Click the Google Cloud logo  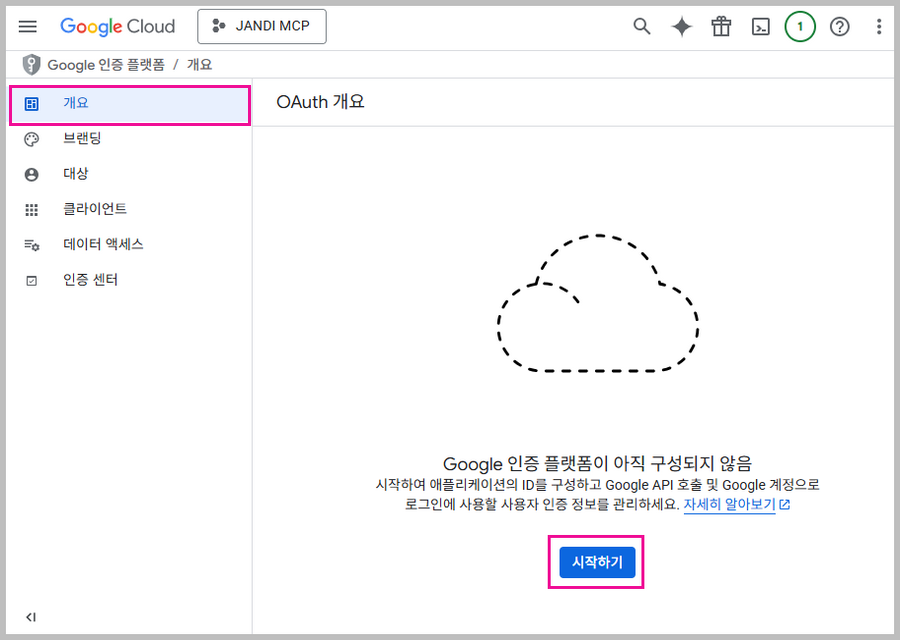point(117,27)
